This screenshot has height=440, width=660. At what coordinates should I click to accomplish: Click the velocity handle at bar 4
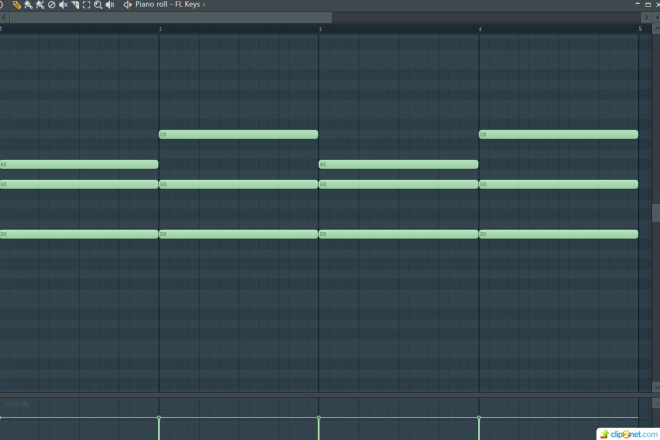click(x=479, y=417)
